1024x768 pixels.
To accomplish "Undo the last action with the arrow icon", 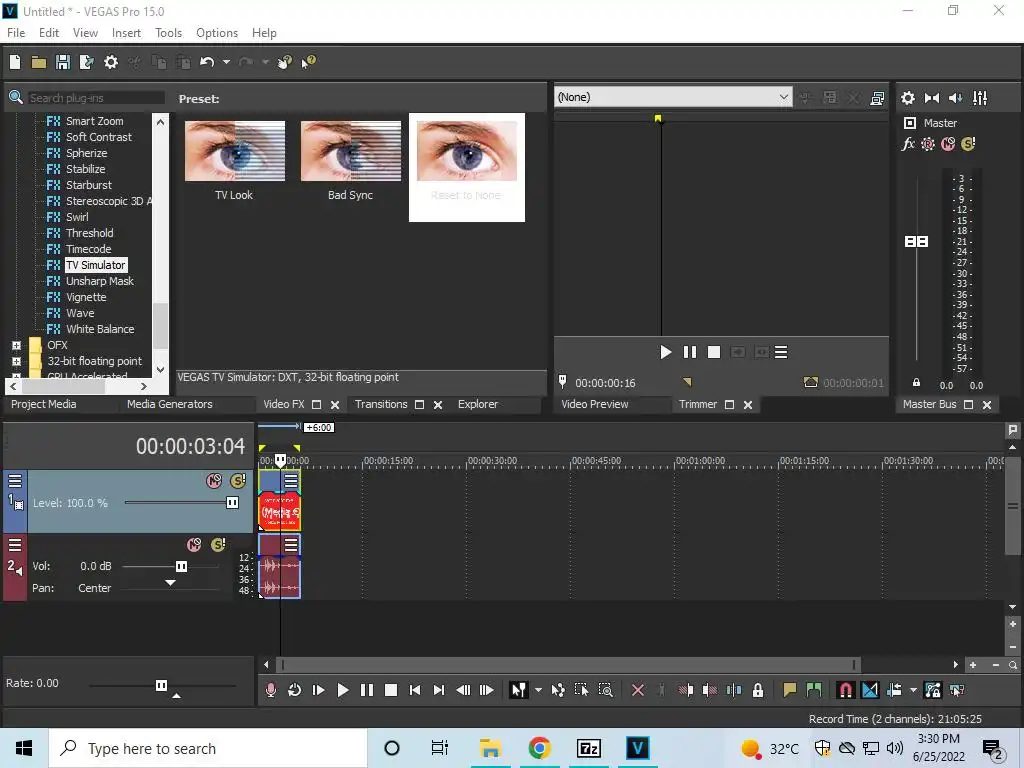I will pos(207,62).
